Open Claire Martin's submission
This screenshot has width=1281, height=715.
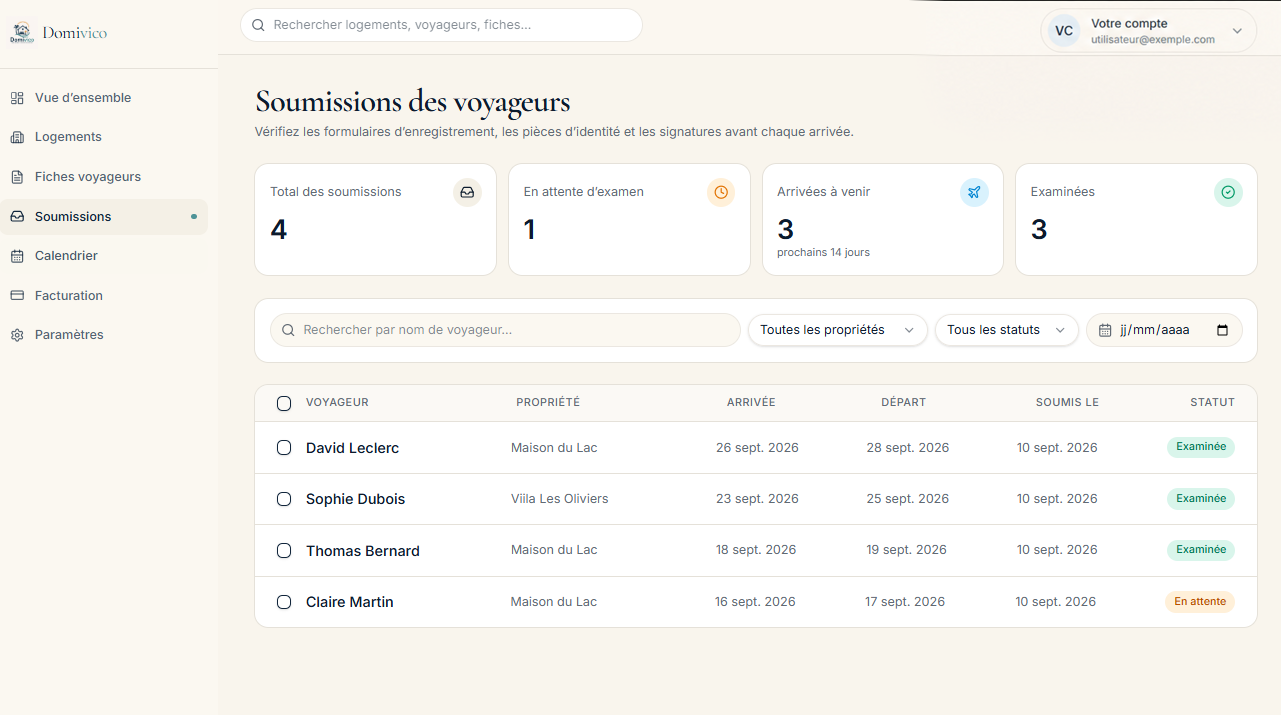350,602
